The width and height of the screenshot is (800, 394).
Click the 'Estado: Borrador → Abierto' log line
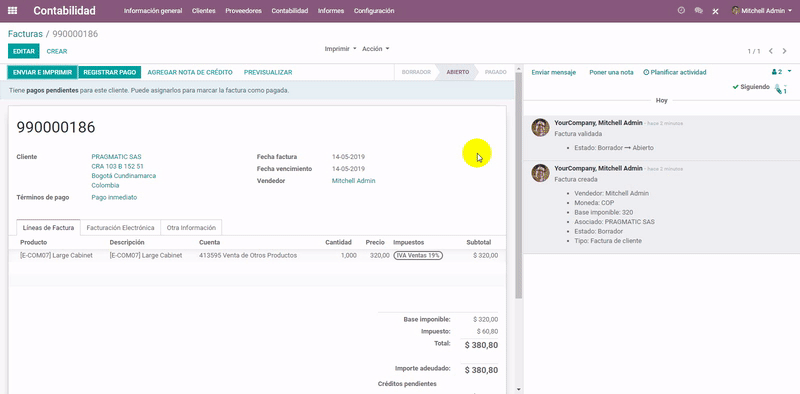point(614,147)
